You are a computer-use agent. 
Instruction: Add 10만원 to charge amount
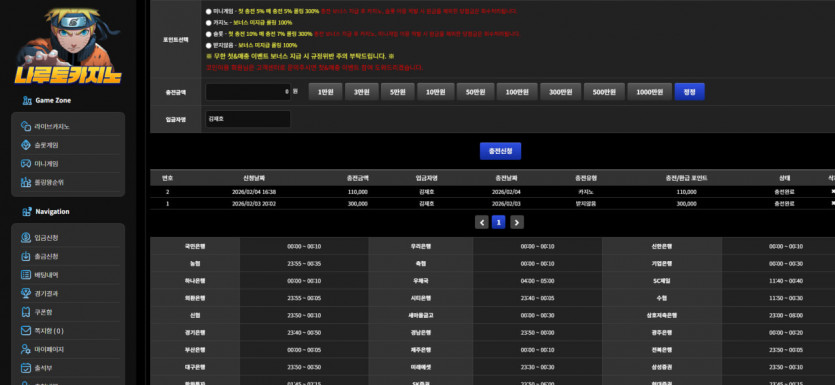tap(435, 92)
